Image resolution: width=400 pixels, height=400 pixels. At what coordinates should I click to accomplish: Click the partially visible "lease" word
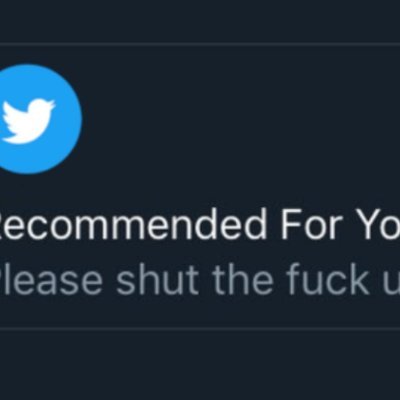click(x=52, y=281)
